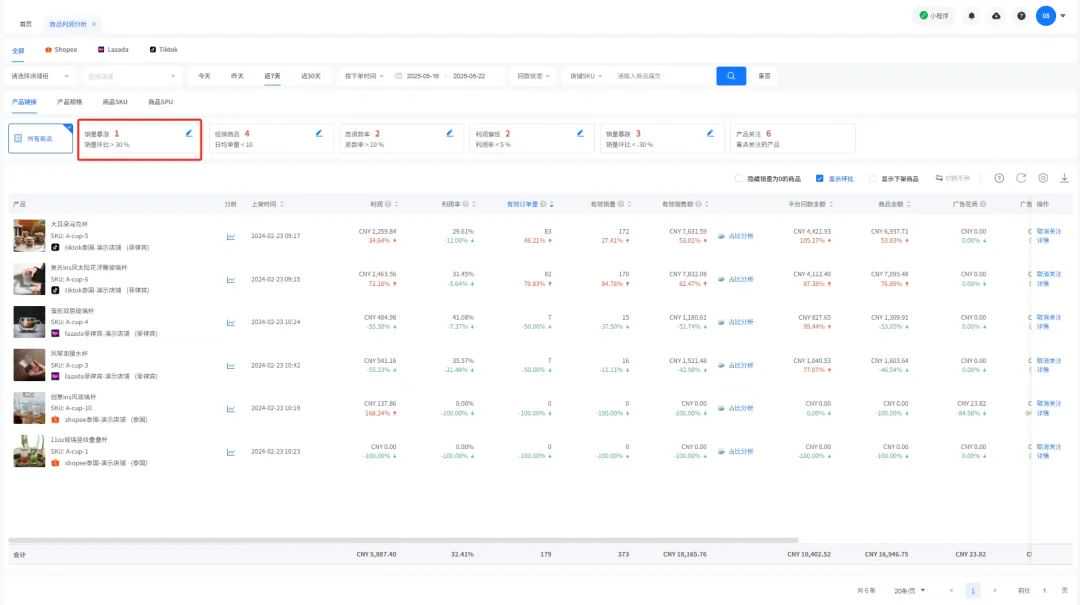Tick the '显示下架商品' checkbox
Screen dimensions: 1080x605
[x=873, y=178]
